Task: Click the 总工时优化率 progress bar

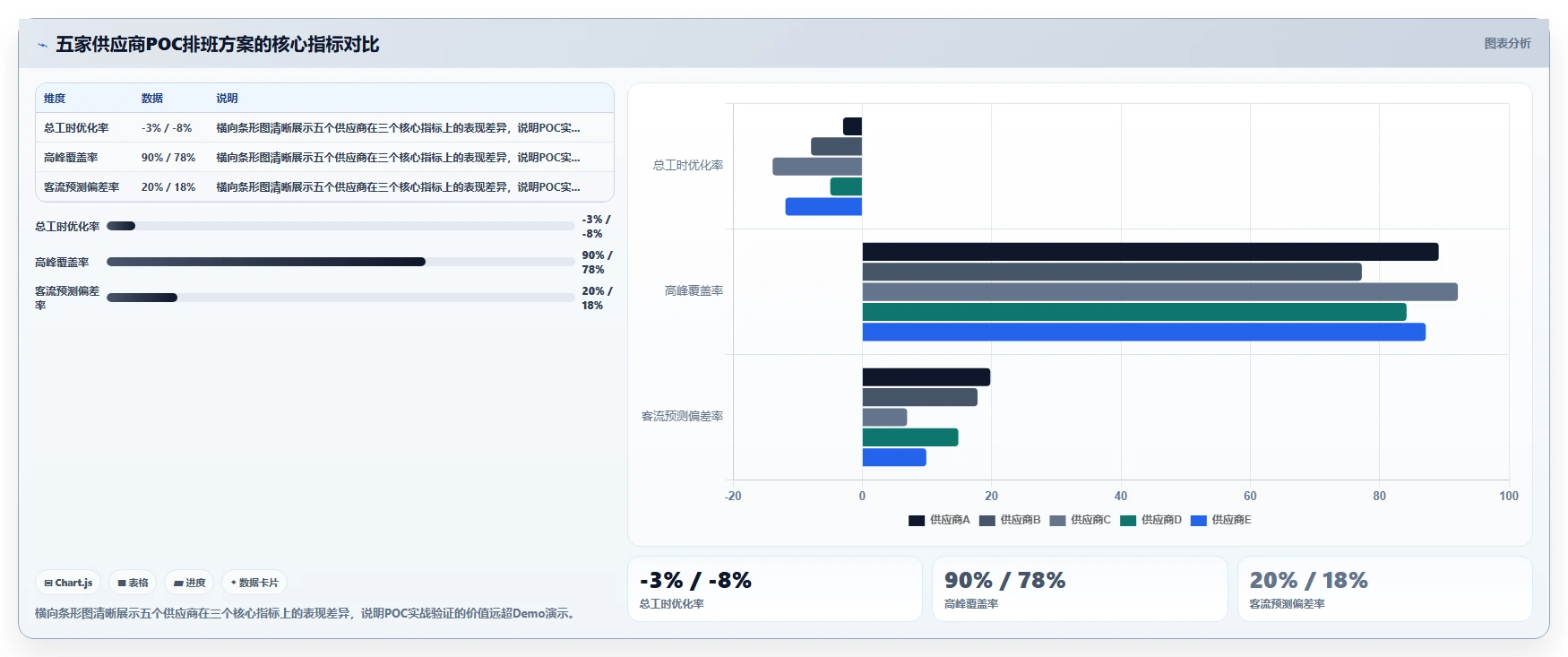Action: 340,226
